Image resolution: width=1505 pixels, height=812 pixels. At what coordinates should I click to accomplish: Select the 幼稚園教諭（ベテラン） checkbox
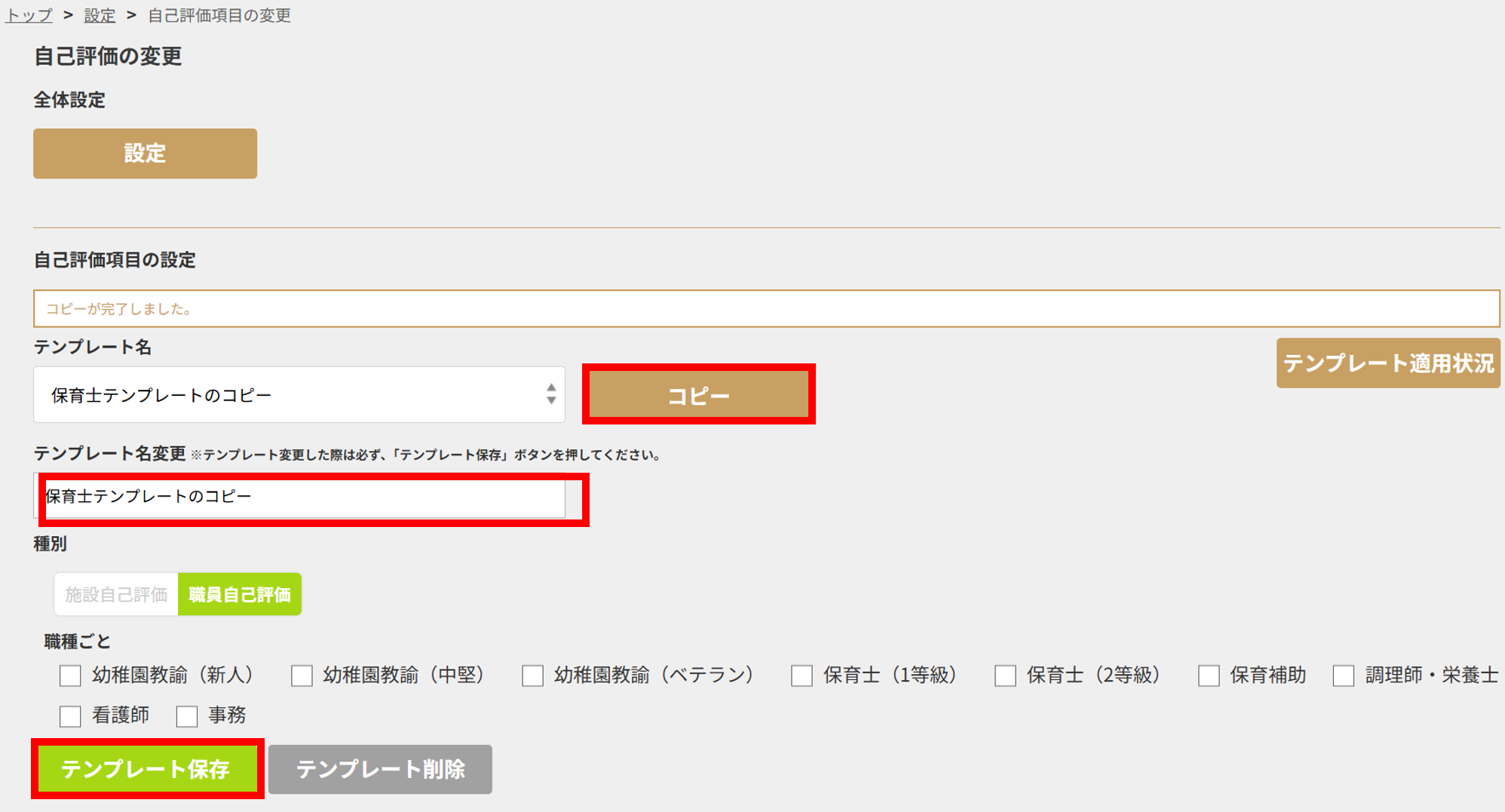[532, 676]
